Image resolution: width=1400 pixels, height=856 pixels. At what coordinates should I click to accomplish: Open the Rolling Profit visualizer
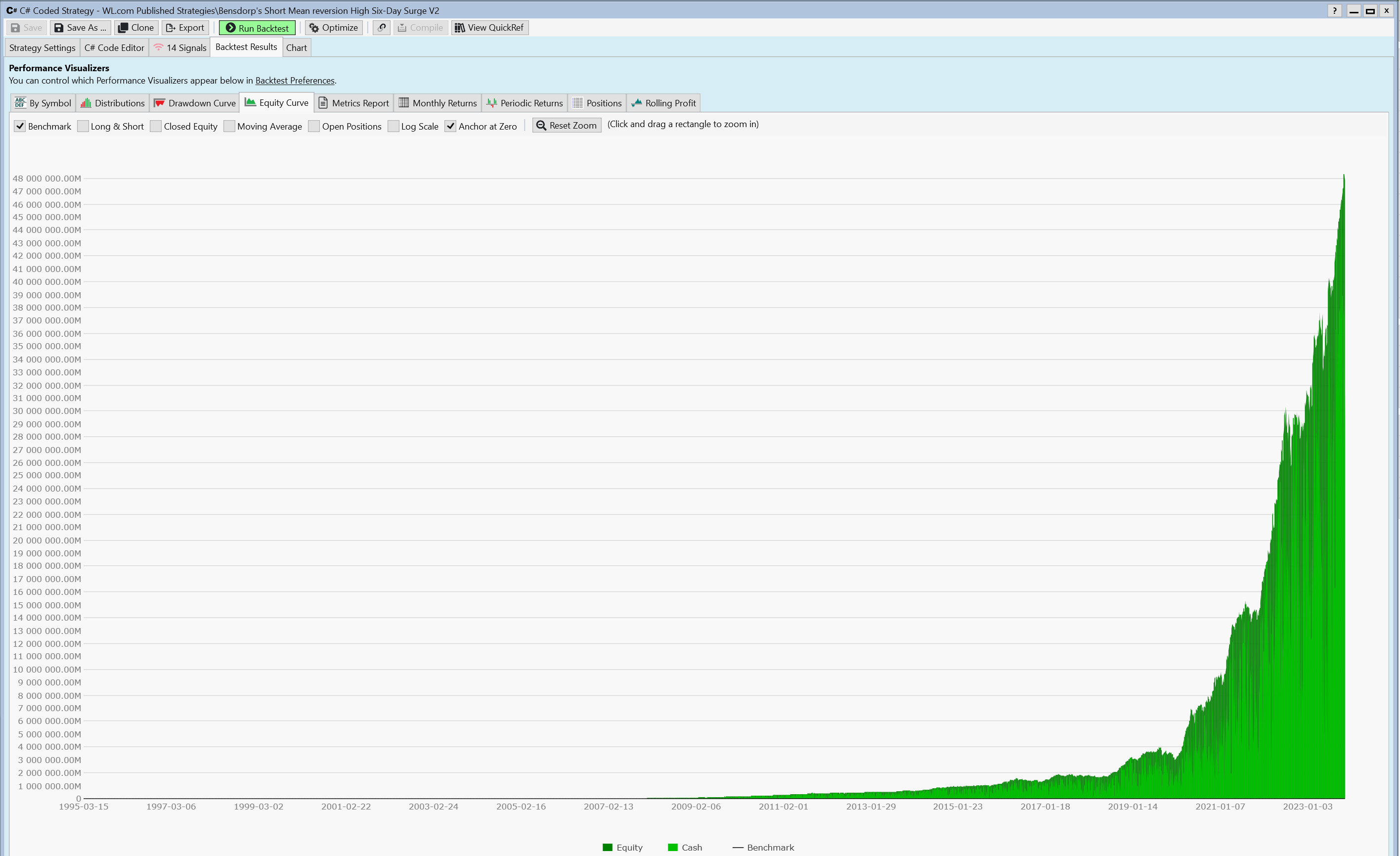(x=663, y=103)
